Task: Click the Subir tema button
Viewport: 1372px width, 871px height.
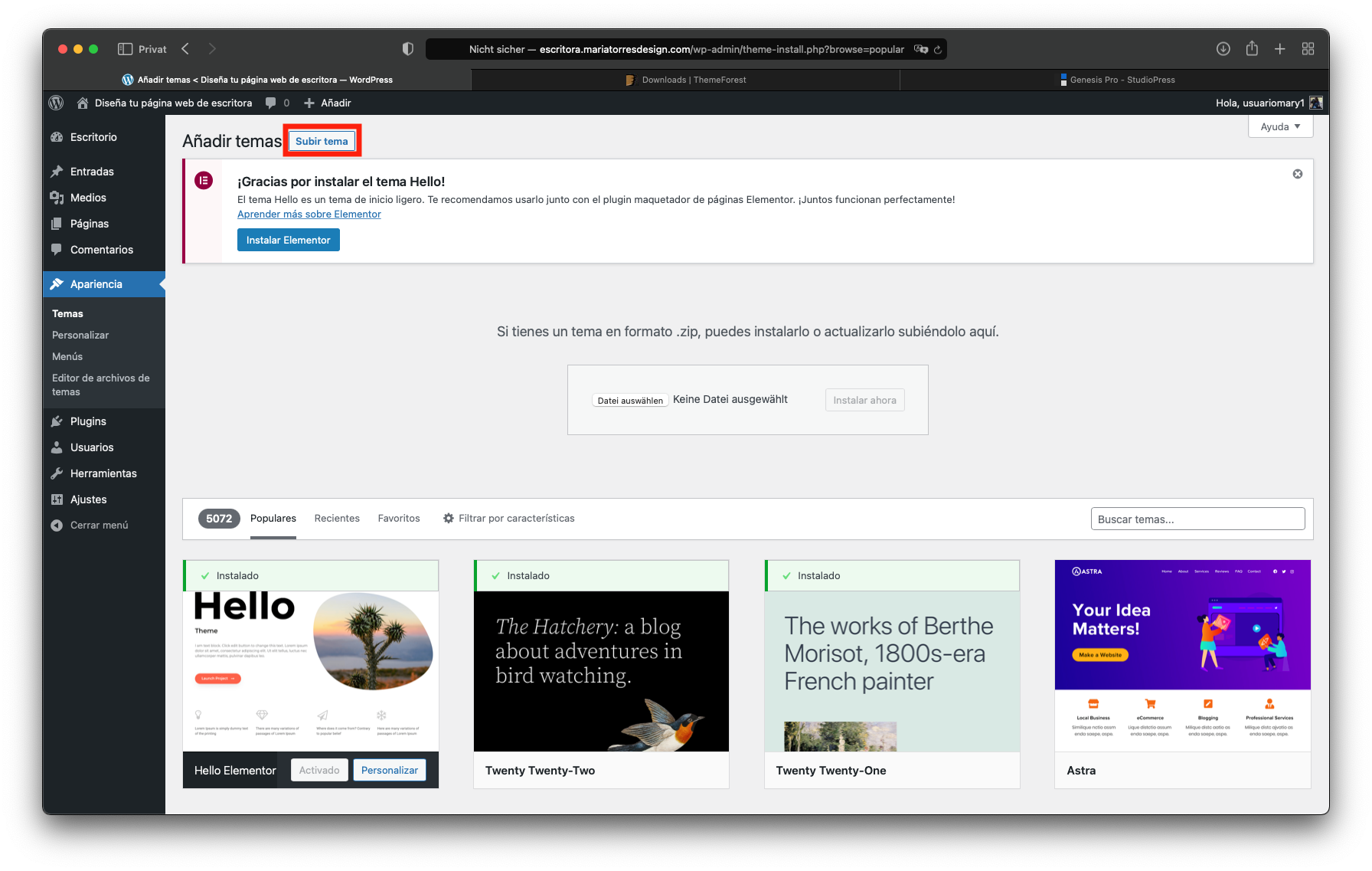Action: (x=322, y=141)
